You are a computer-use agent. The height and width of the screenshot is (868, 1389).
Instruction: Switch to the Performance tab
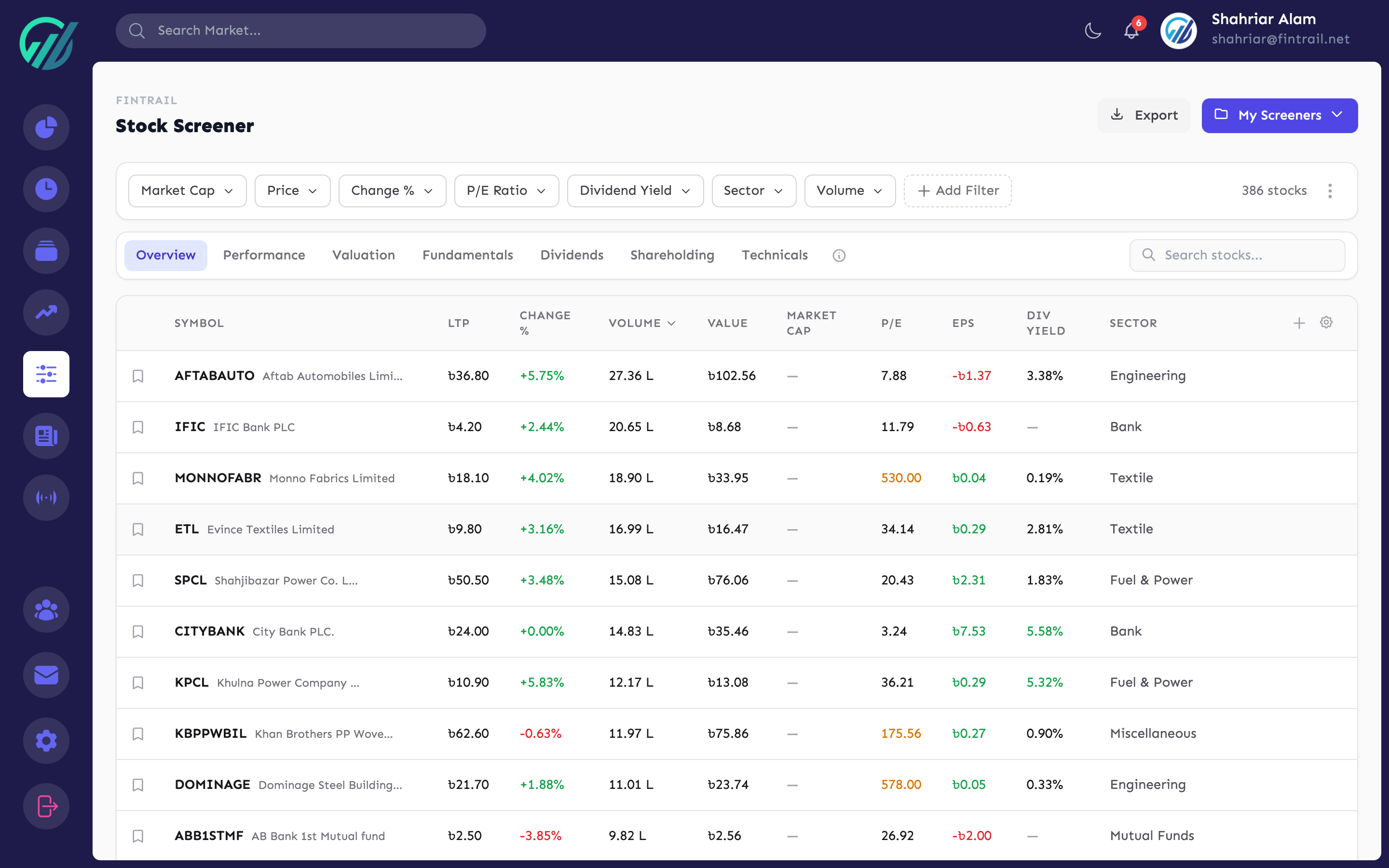point(264,255)
